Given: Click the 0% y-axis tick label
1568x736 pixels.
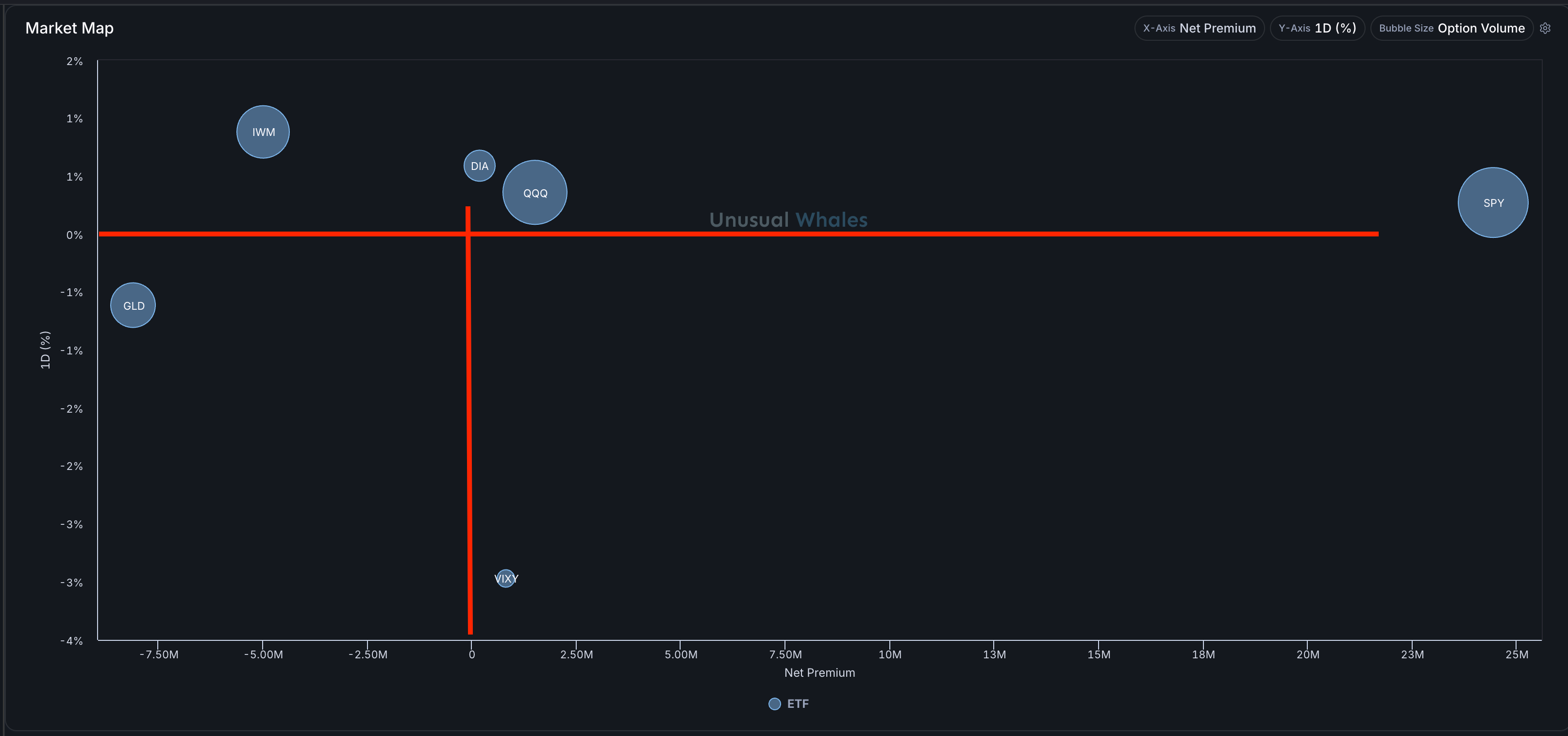Looking at the screenshot, I should (74, 235).
